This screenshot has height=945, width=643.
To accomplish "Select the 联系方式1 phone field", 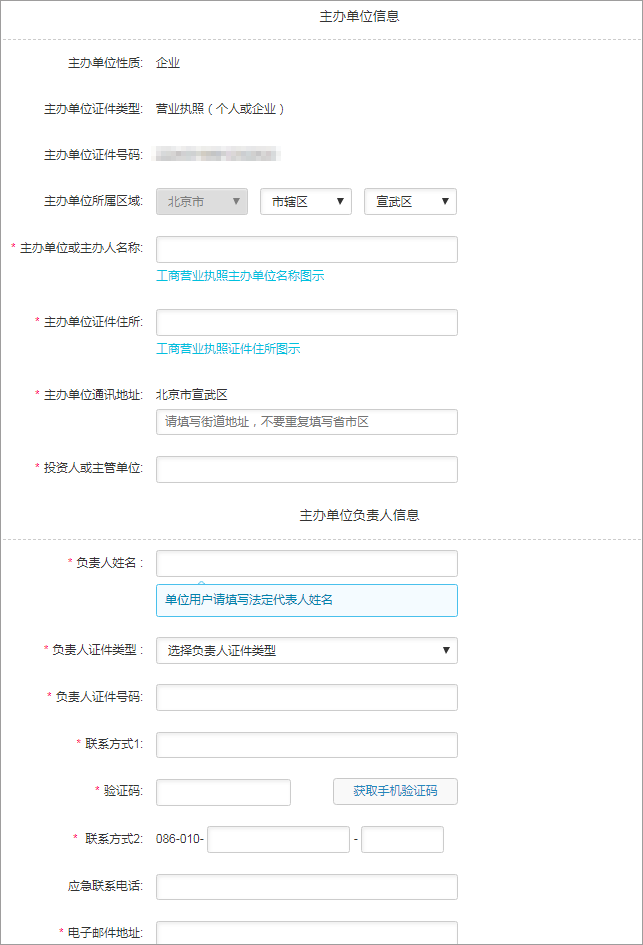I will pyautogui.click(x=307, y=744).
